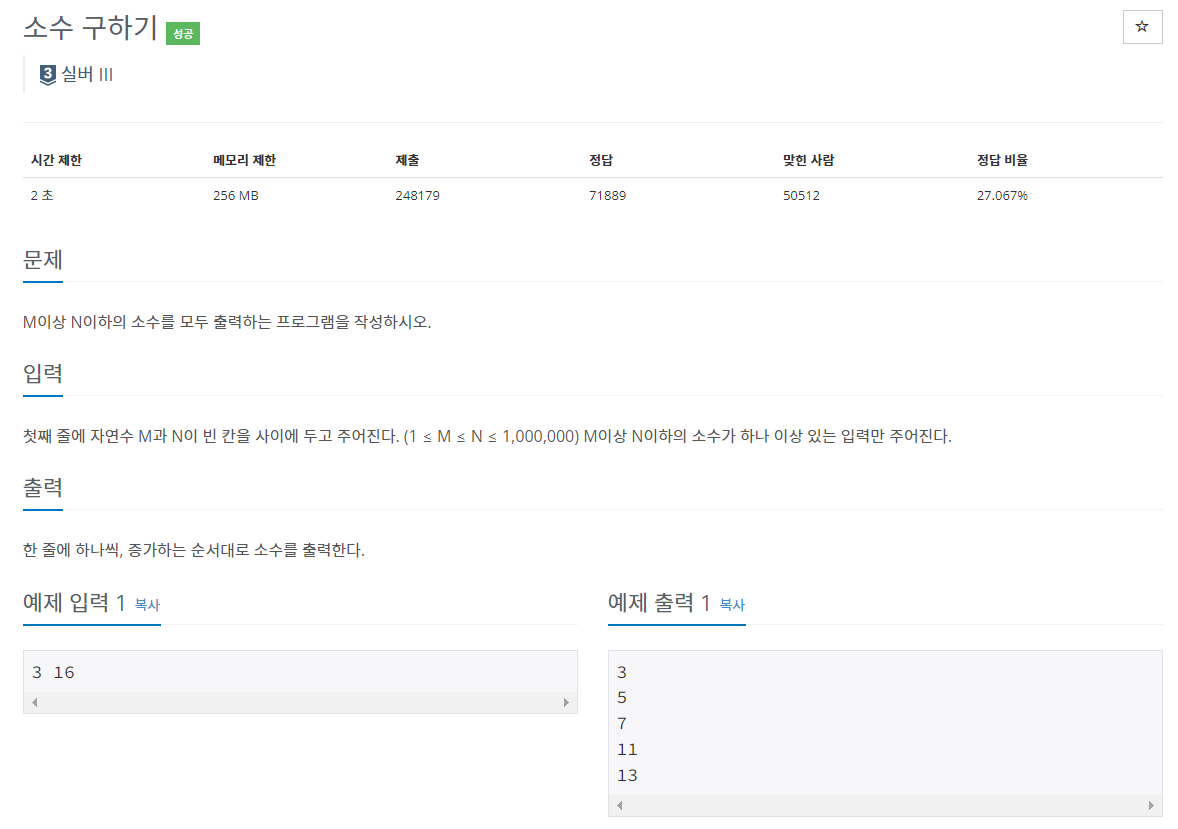The height and width of the screenshot is (829, 1178).
Task: Click the 메모리 제한 column header
Action: tap(244, 160)
